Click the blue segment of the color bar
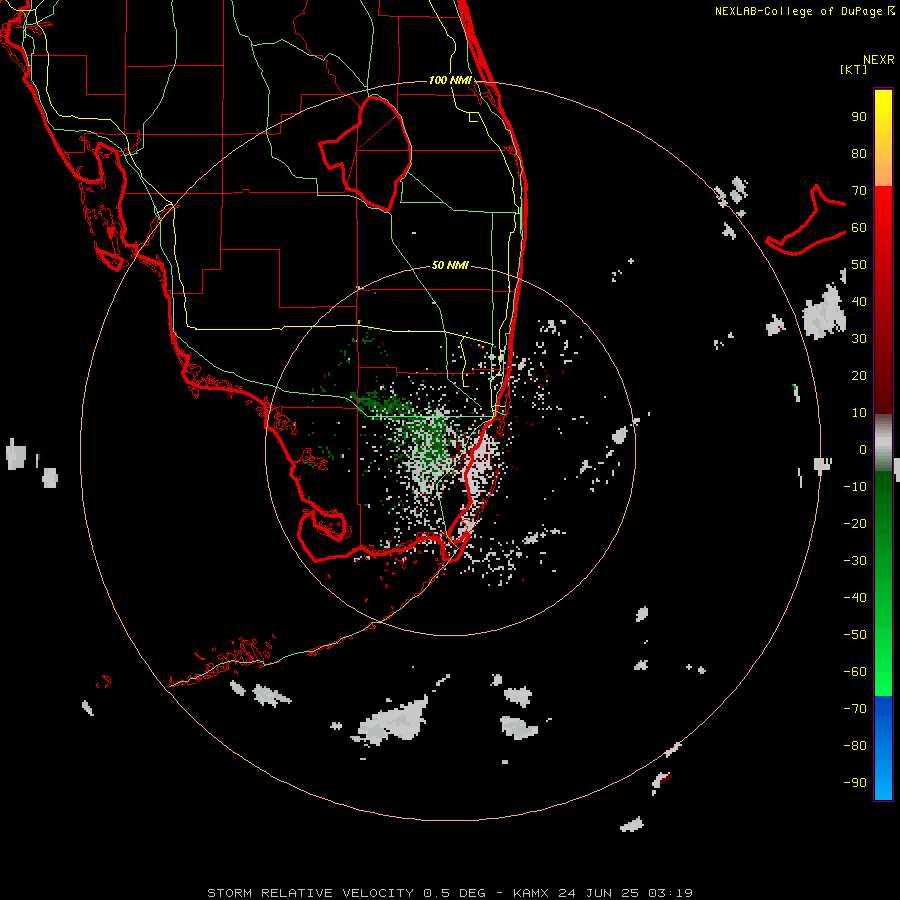900x900 pixels. click(883, 748)
